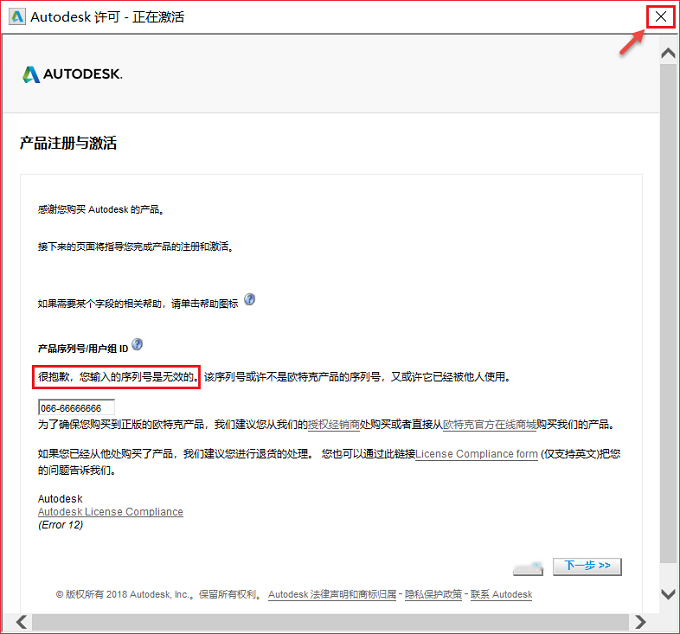Screen dimensions: 680x634
Task: Click the 下一步 >> button
Action: (x=587, y=566)
